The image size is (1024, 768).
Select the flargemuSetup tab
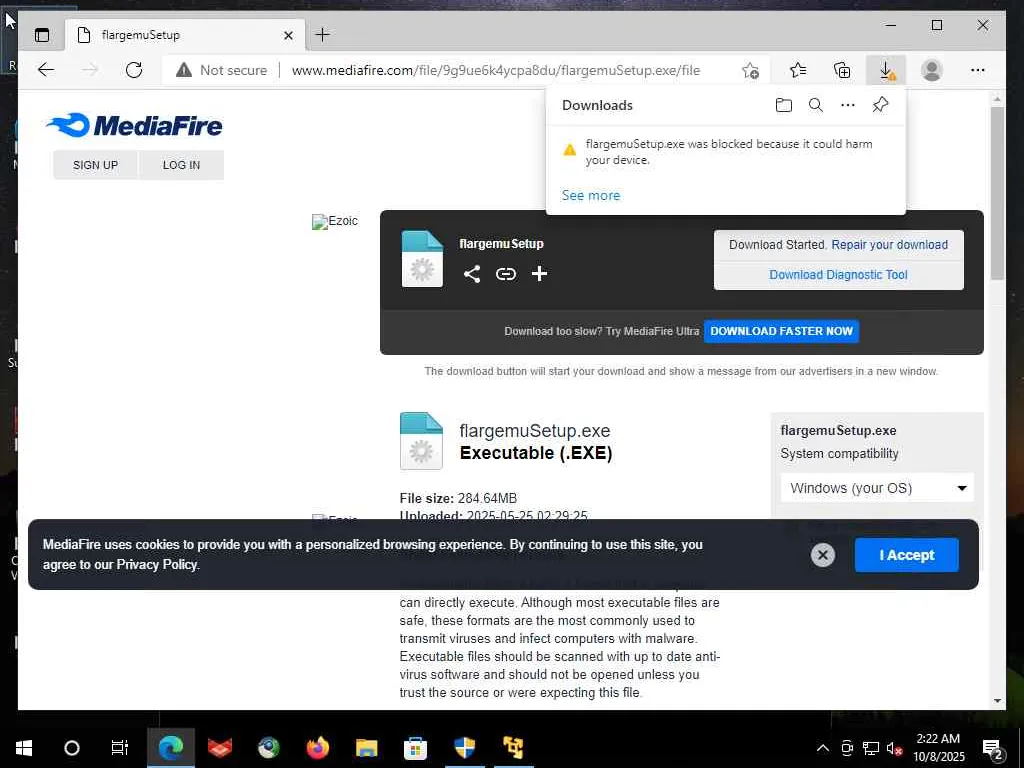click(185, 35)
